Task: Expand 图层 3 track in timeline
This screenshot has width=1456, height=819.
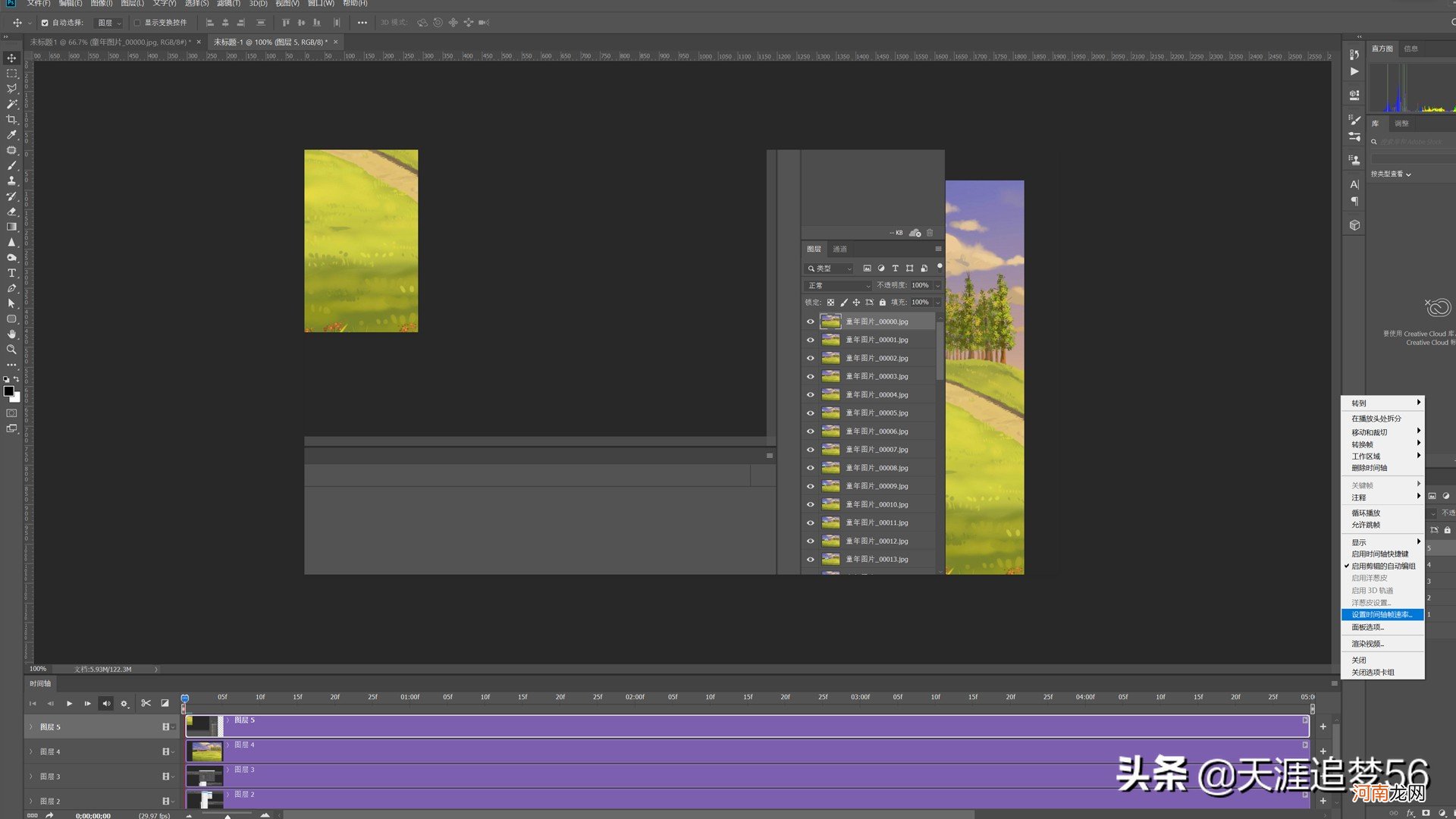Action: coord(31,777)
